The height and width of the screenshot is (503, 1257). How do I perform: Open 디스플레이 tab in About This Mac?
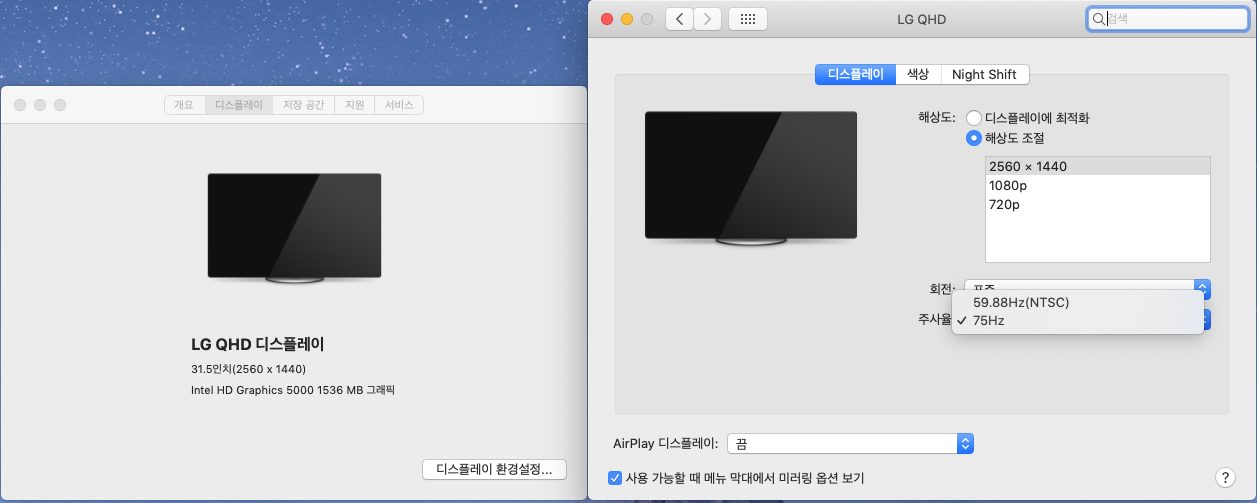click(239, 105)
